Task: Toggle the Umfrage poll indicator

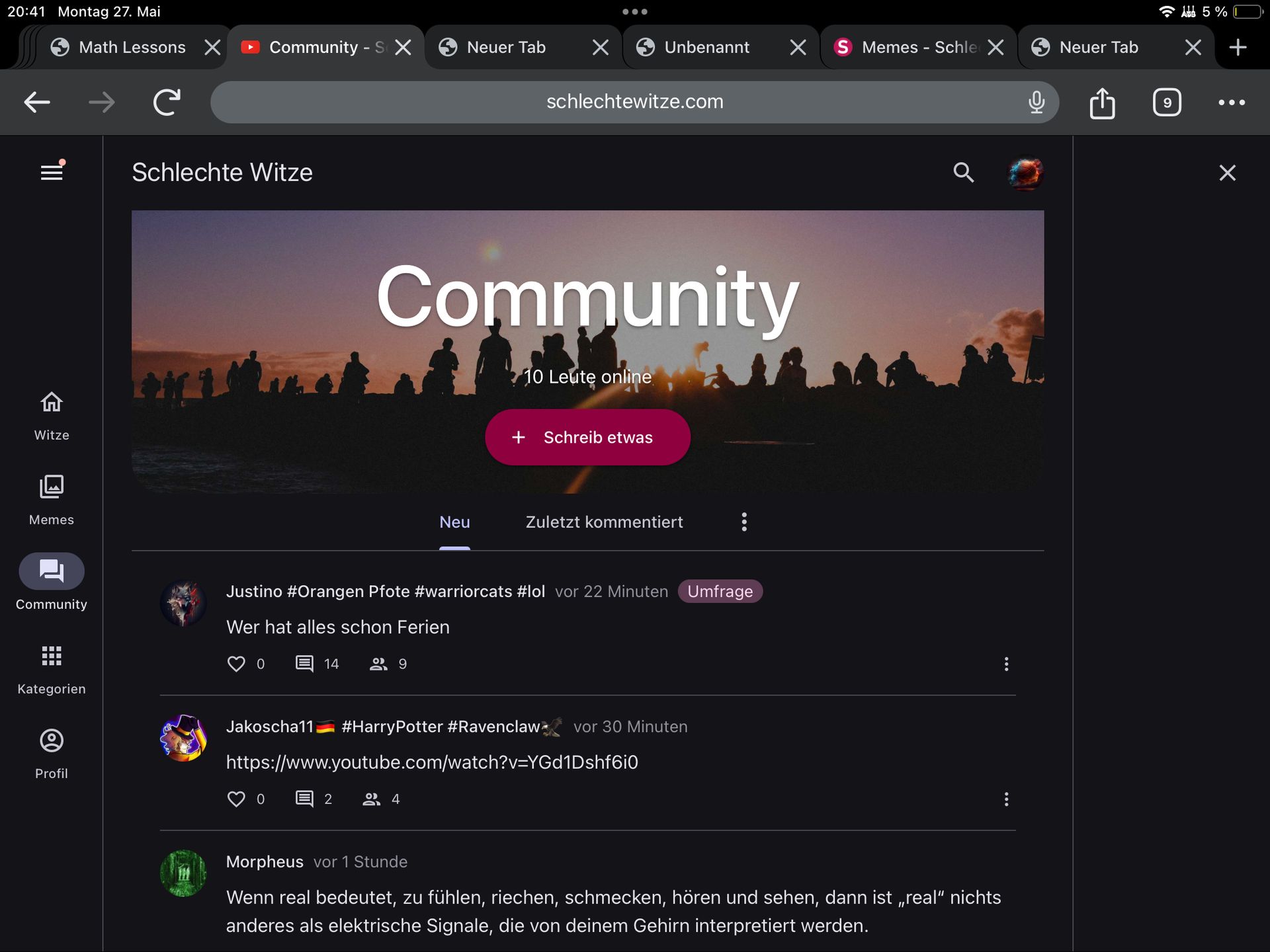Action: (x=720, y=591)
